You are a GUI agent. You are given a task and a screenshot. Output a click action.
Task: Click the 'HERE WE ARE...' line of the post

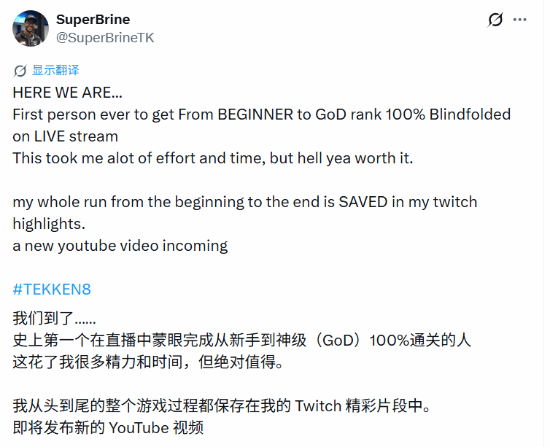67,93
